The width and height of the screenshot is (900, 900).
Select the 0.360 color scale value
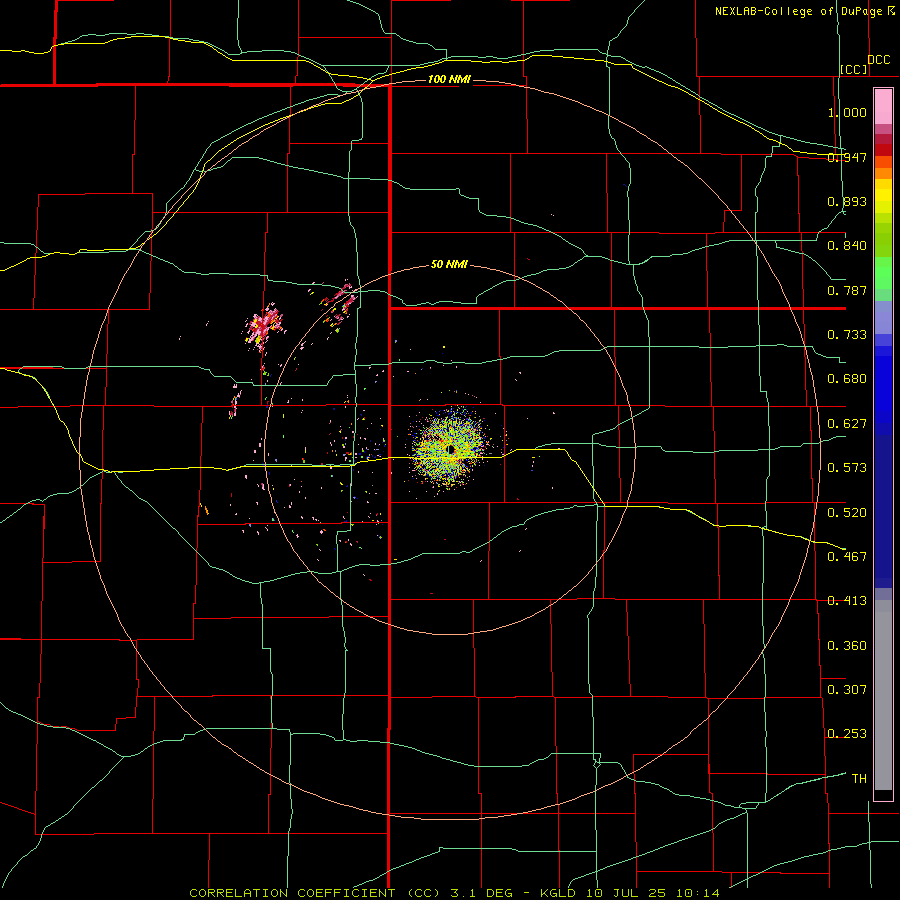pos(847,646)
